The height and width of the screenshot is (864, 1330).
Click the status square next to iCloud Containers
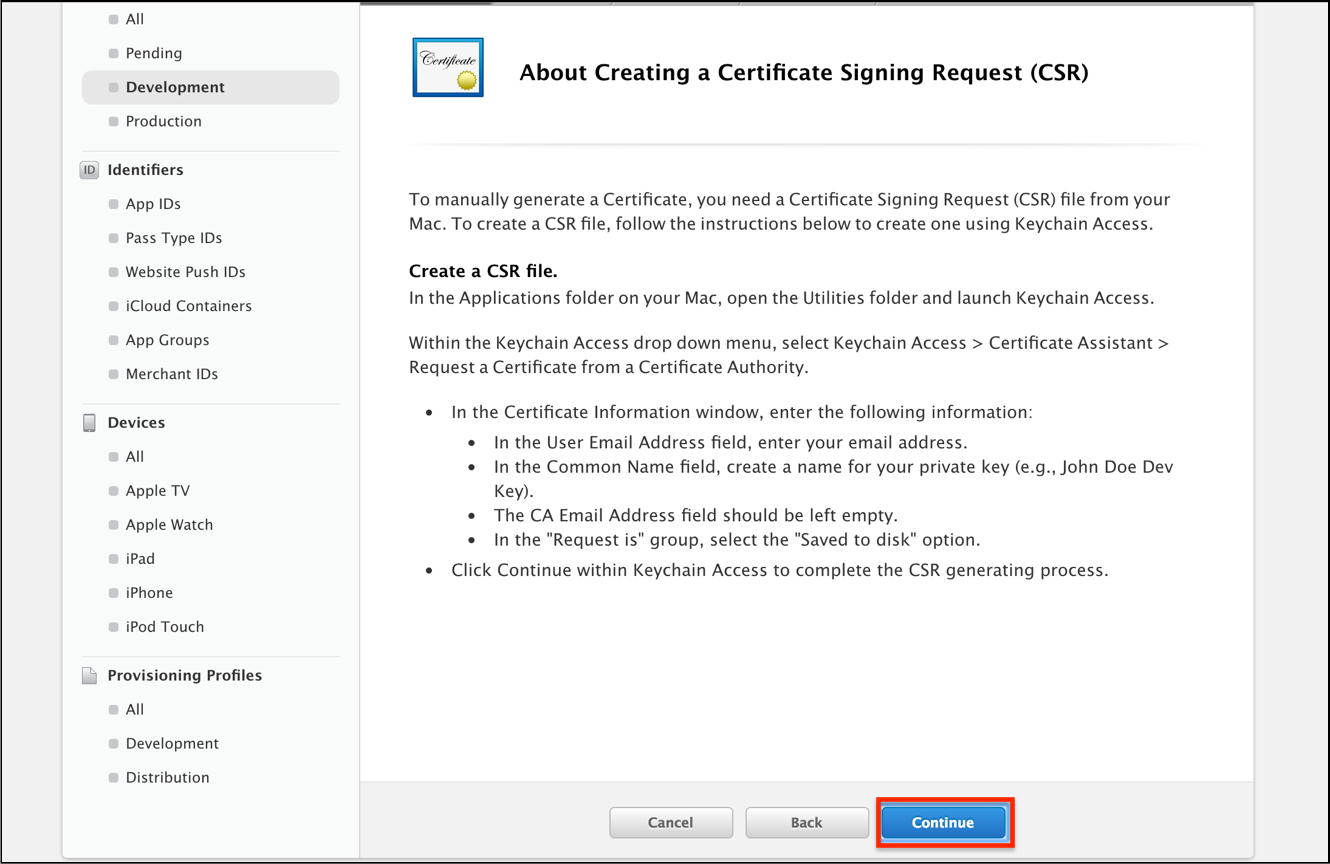[x=112, y=306]
